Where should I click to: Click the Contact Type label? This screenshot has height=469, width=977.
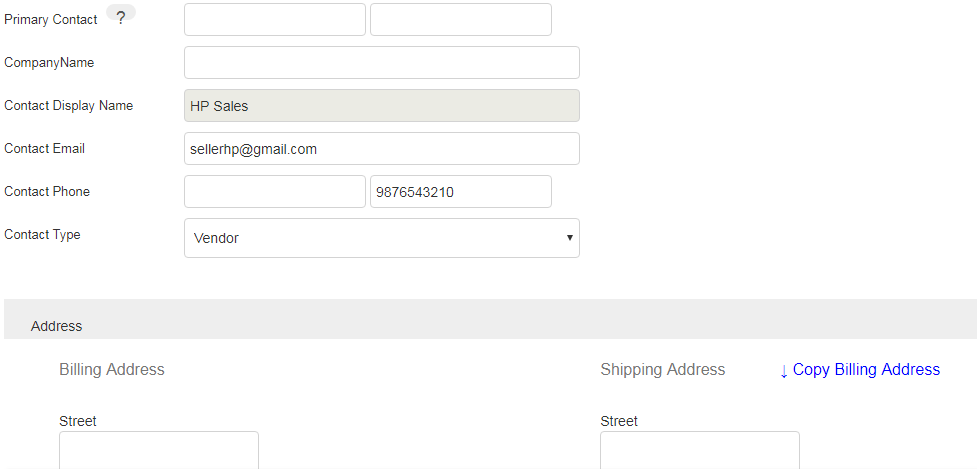[x=43, y=235]
